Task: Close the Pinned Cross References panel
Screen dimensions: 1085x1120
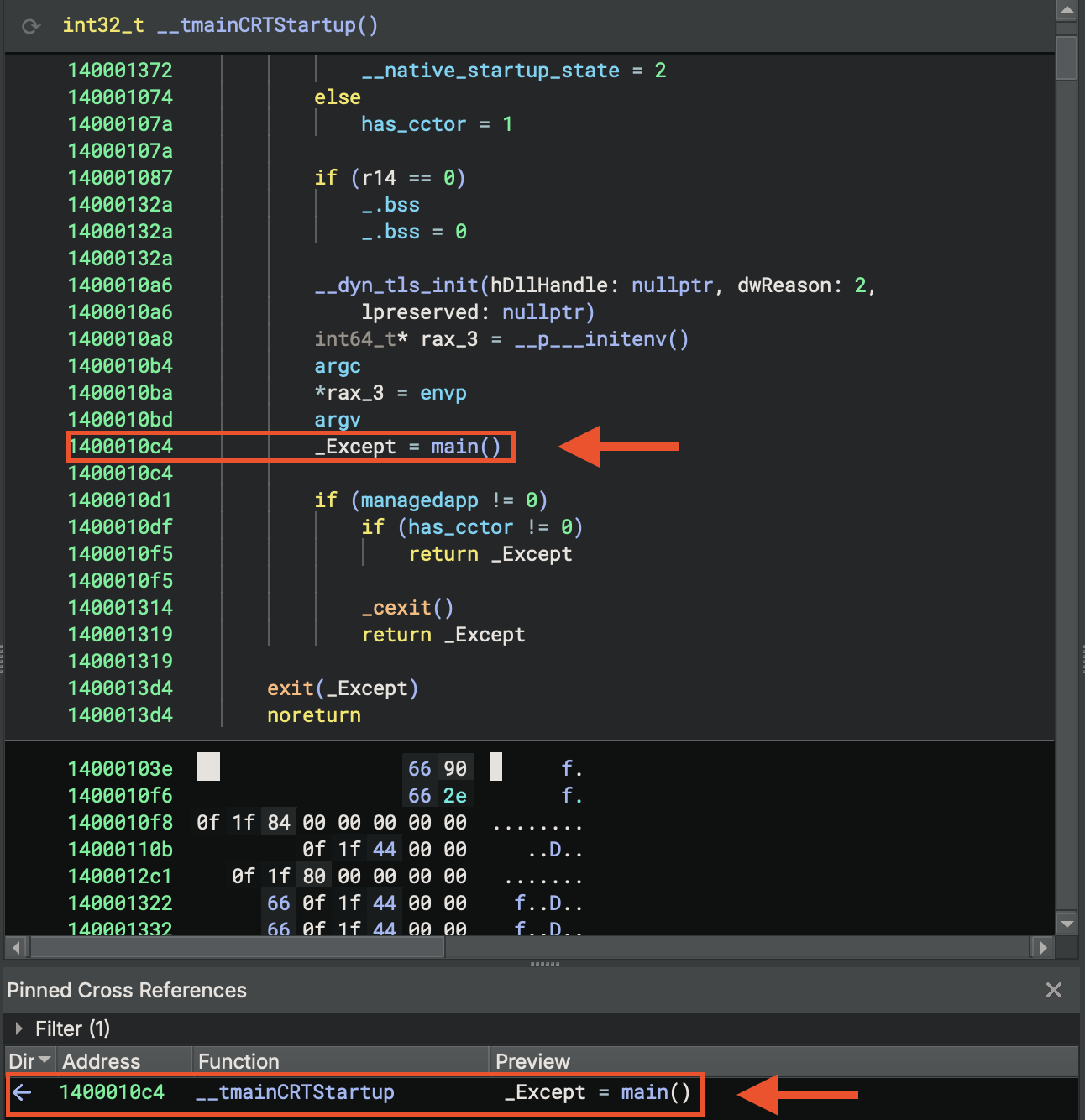Action: click(x=1054, y=990)
